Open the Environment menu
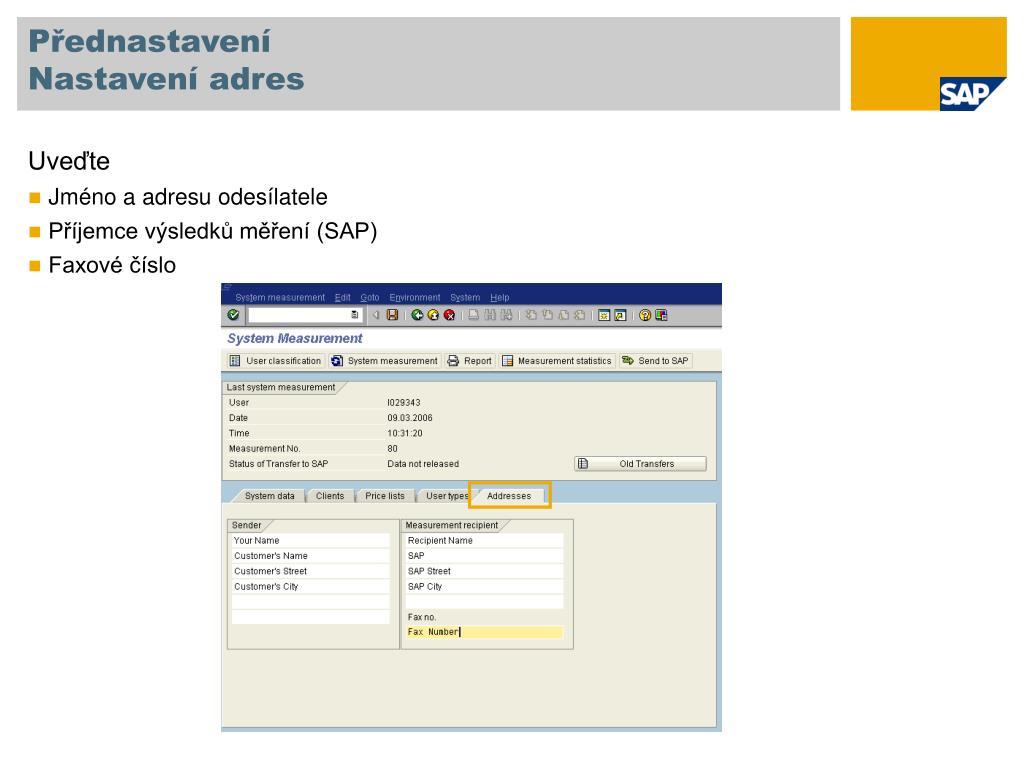This screenshot has height=768, width=1024. click(415, 297)
